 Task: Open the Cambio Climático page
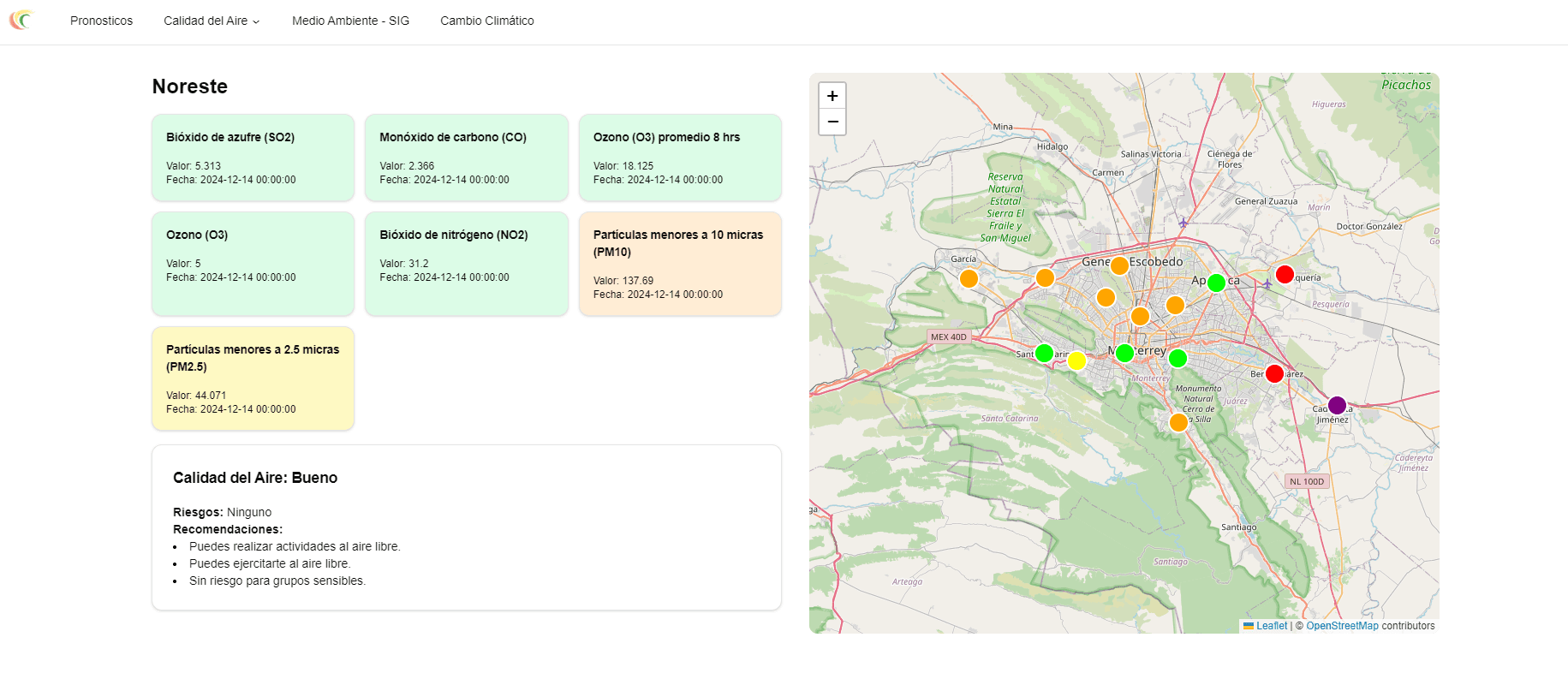(x=487, y=21)
